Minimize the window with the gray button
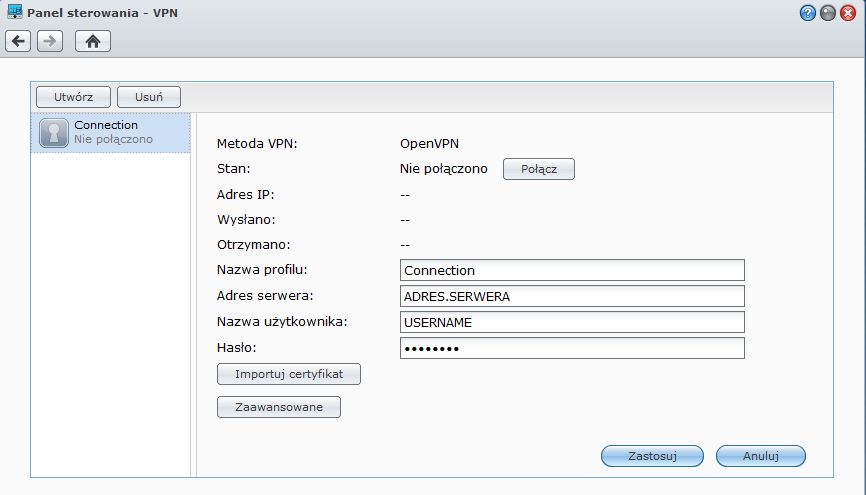 [x=827, y=13]
